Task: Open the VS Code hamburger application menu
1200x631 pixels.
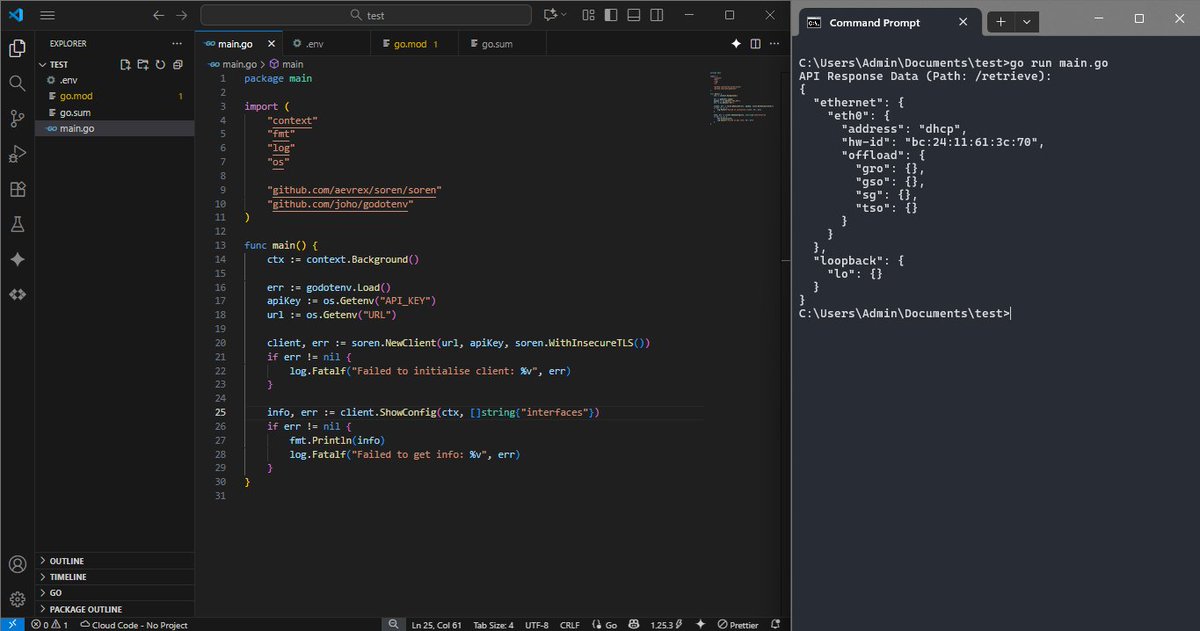Action: [x=47, y=15]
